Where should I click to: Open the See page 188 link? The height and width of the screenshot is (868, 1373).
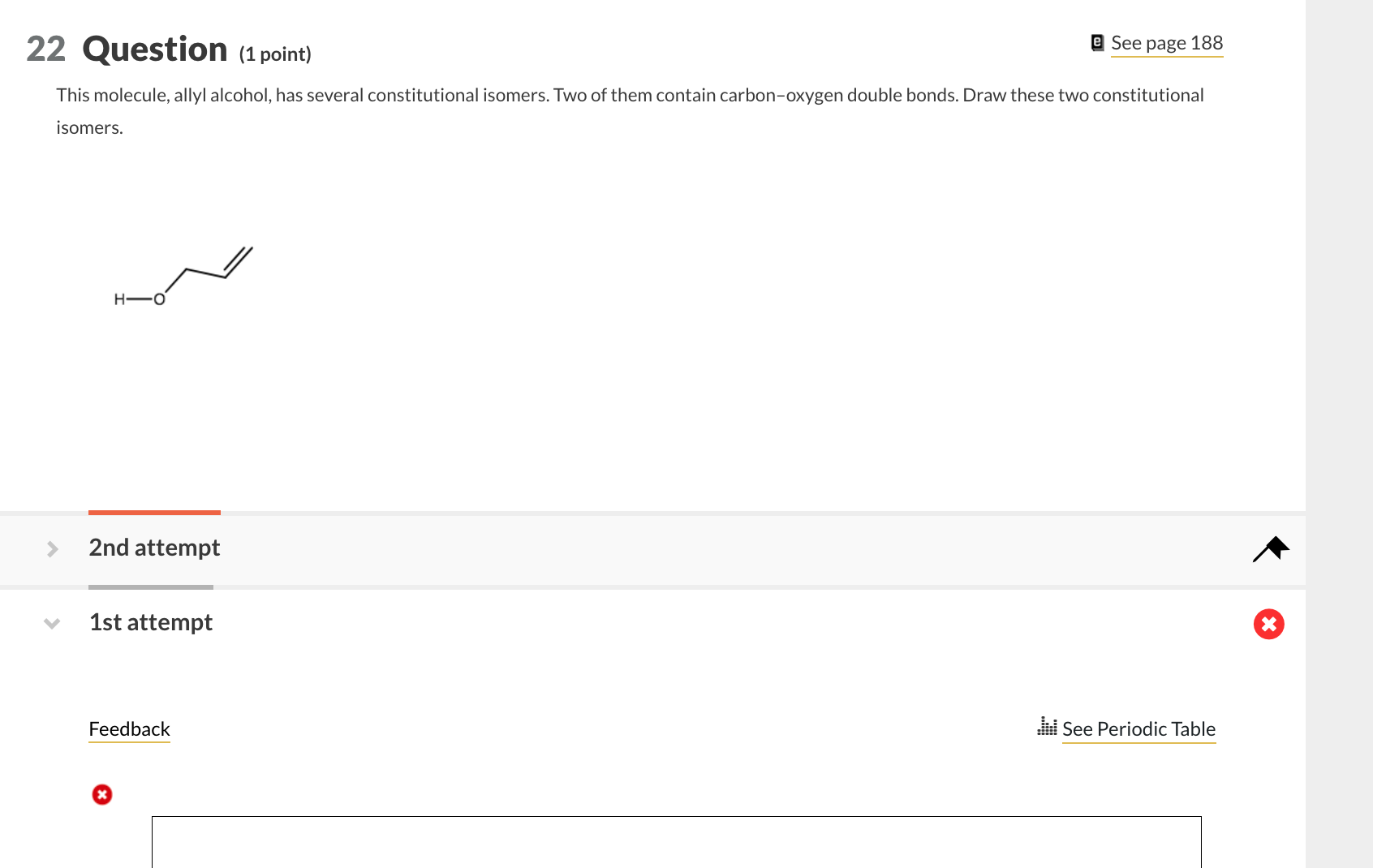pos(1166,43)
